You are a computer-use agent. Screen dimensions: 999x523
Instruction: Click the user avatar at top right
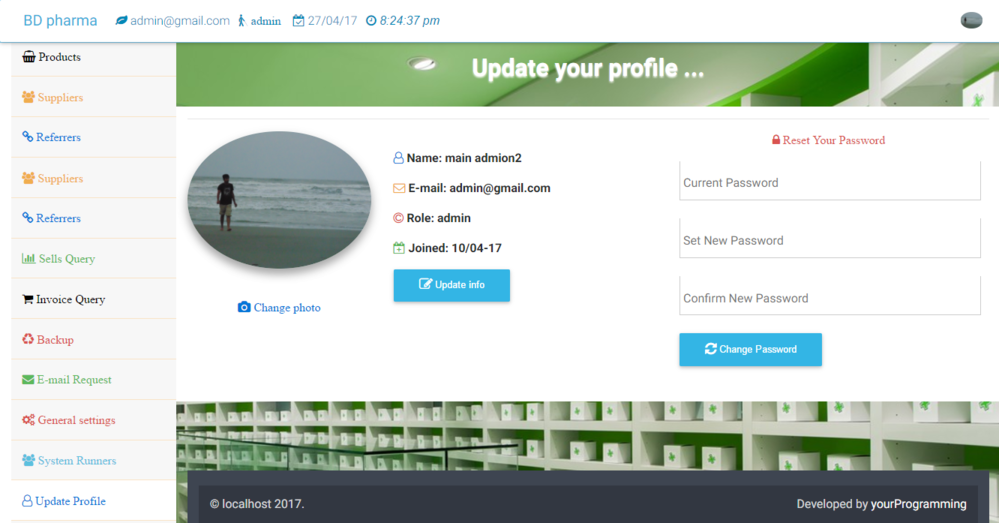click(x=971, y=20)
